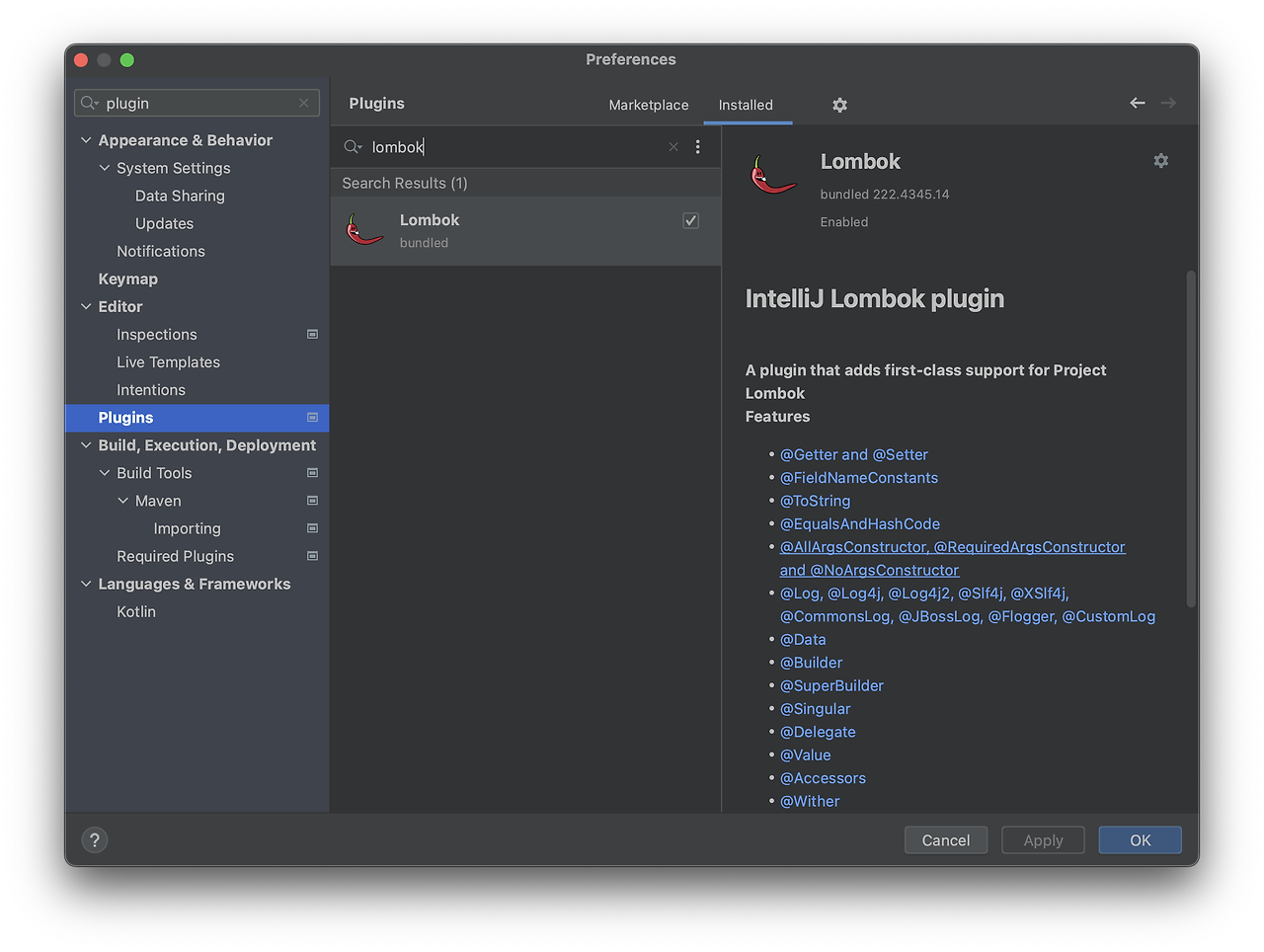The image size is (1264, 952).
Task: Collapse the Languages & Frameworks section
Action: coord(86,584)
